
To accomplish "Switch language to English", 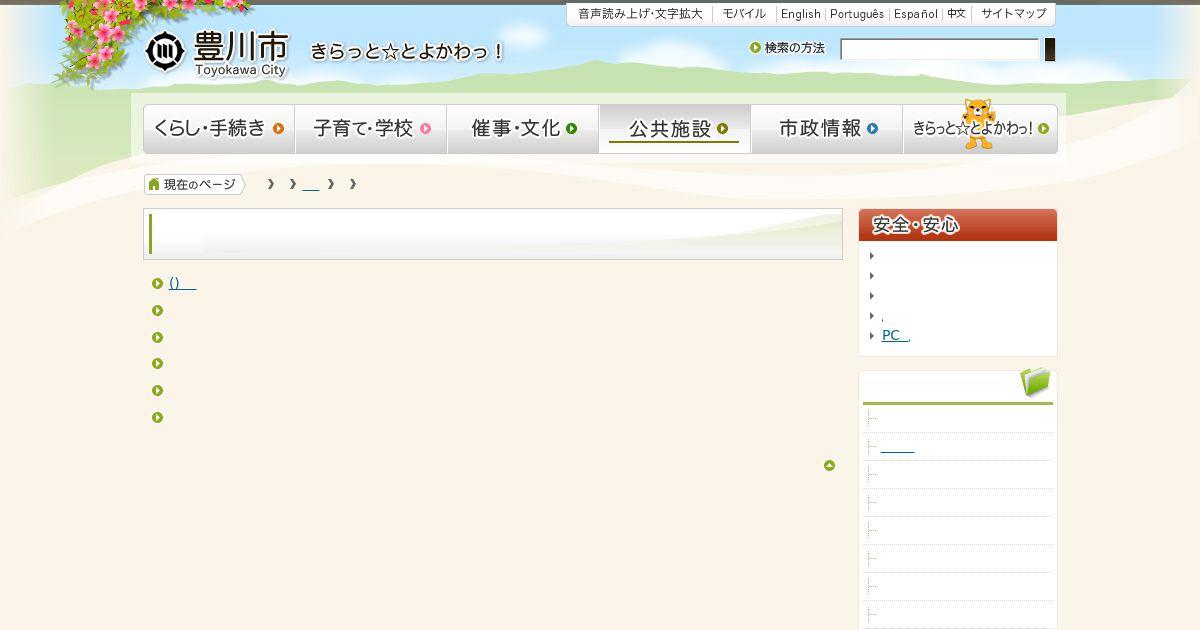I will click(x=800, y=14).
